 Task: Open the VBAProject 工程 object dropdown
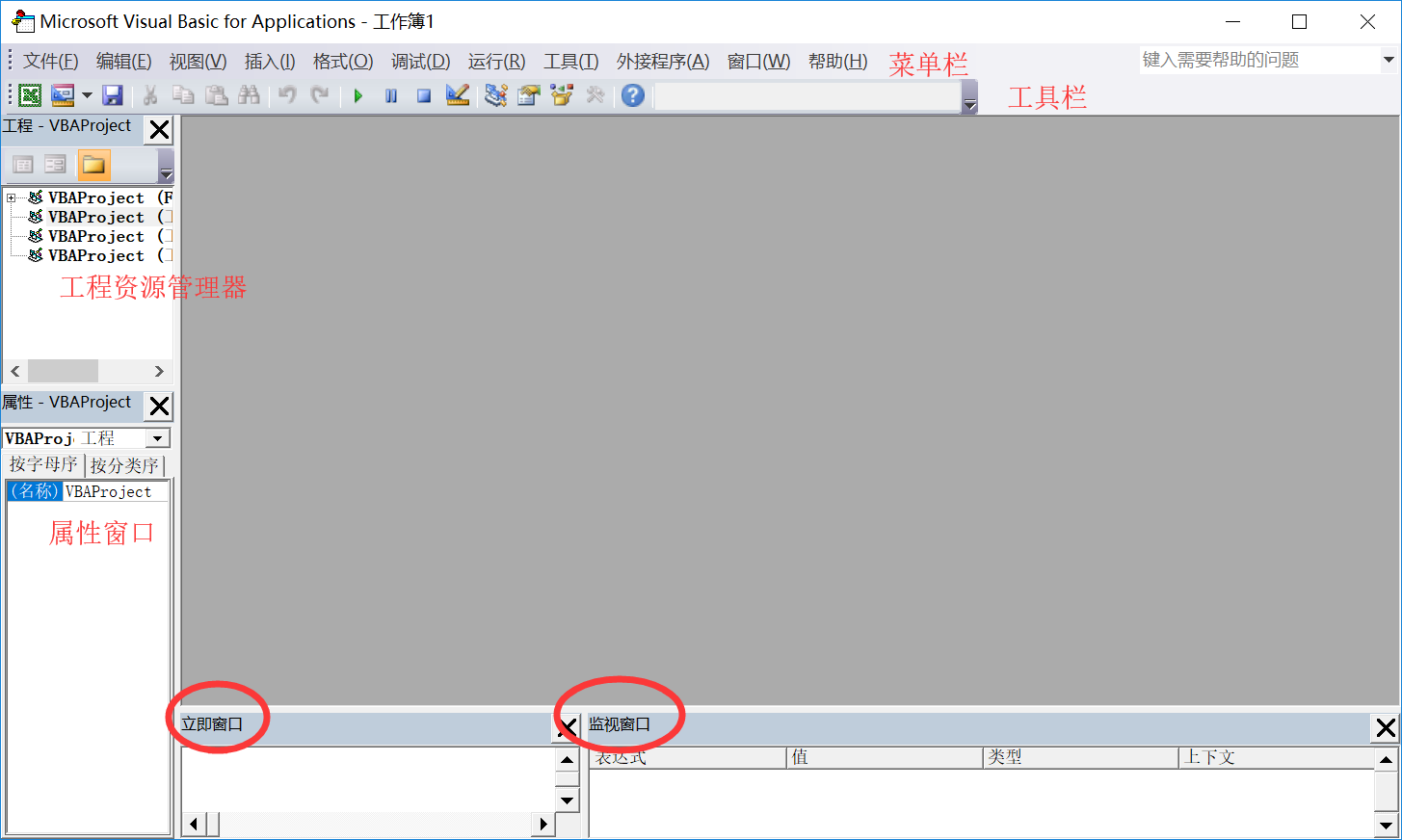coord(157,438)
